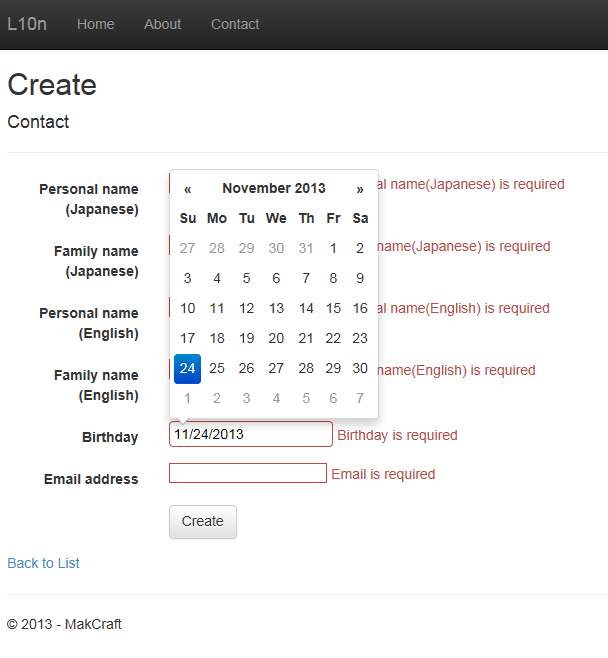Choose greyed December 7 in last row
This screenshot has width=608, height=658.
click(360, 398)
